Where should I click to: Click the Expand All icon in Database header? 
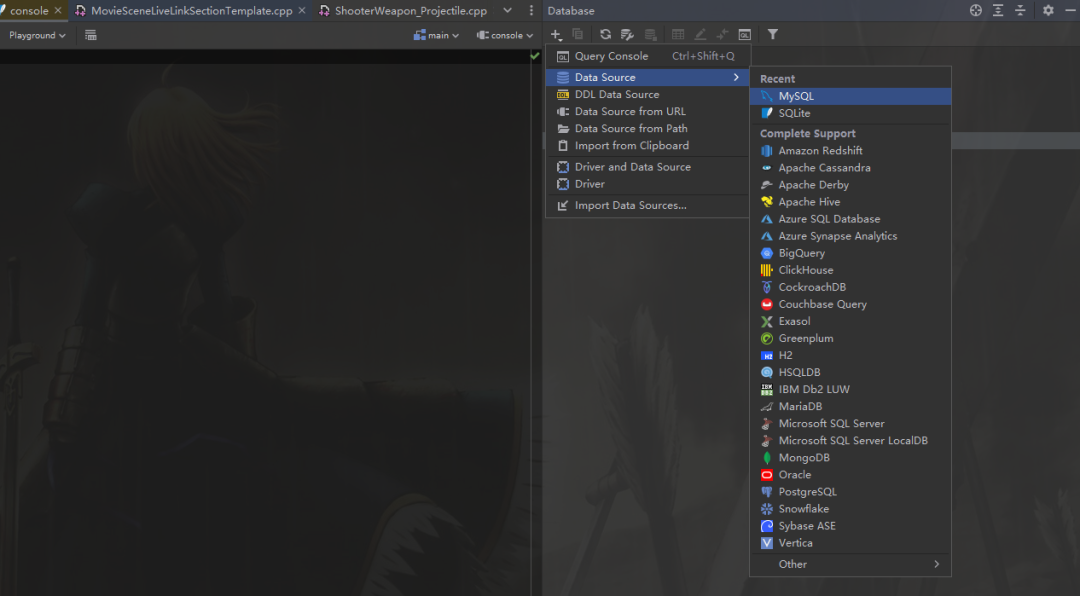(998, 10)
